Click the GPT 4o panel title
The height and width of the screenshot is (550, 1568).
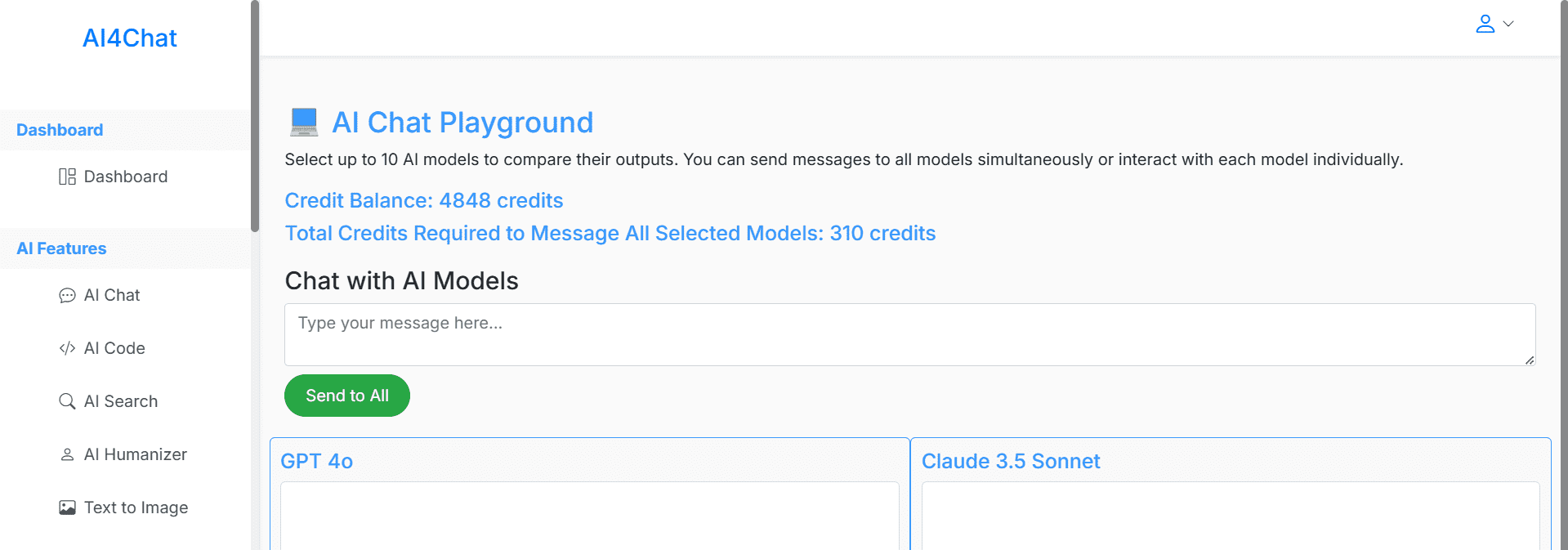click(317, 461)
